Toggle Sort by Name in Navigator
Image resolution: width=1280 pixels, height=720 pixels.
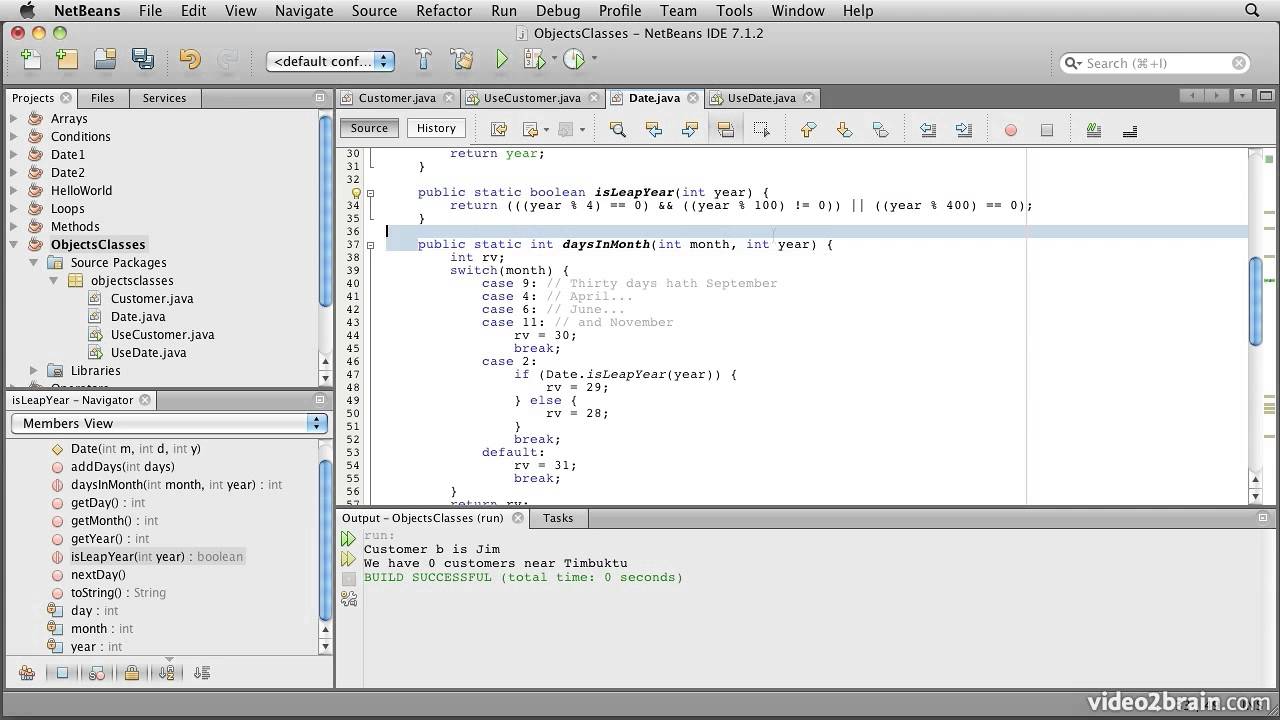pos(167,673)
